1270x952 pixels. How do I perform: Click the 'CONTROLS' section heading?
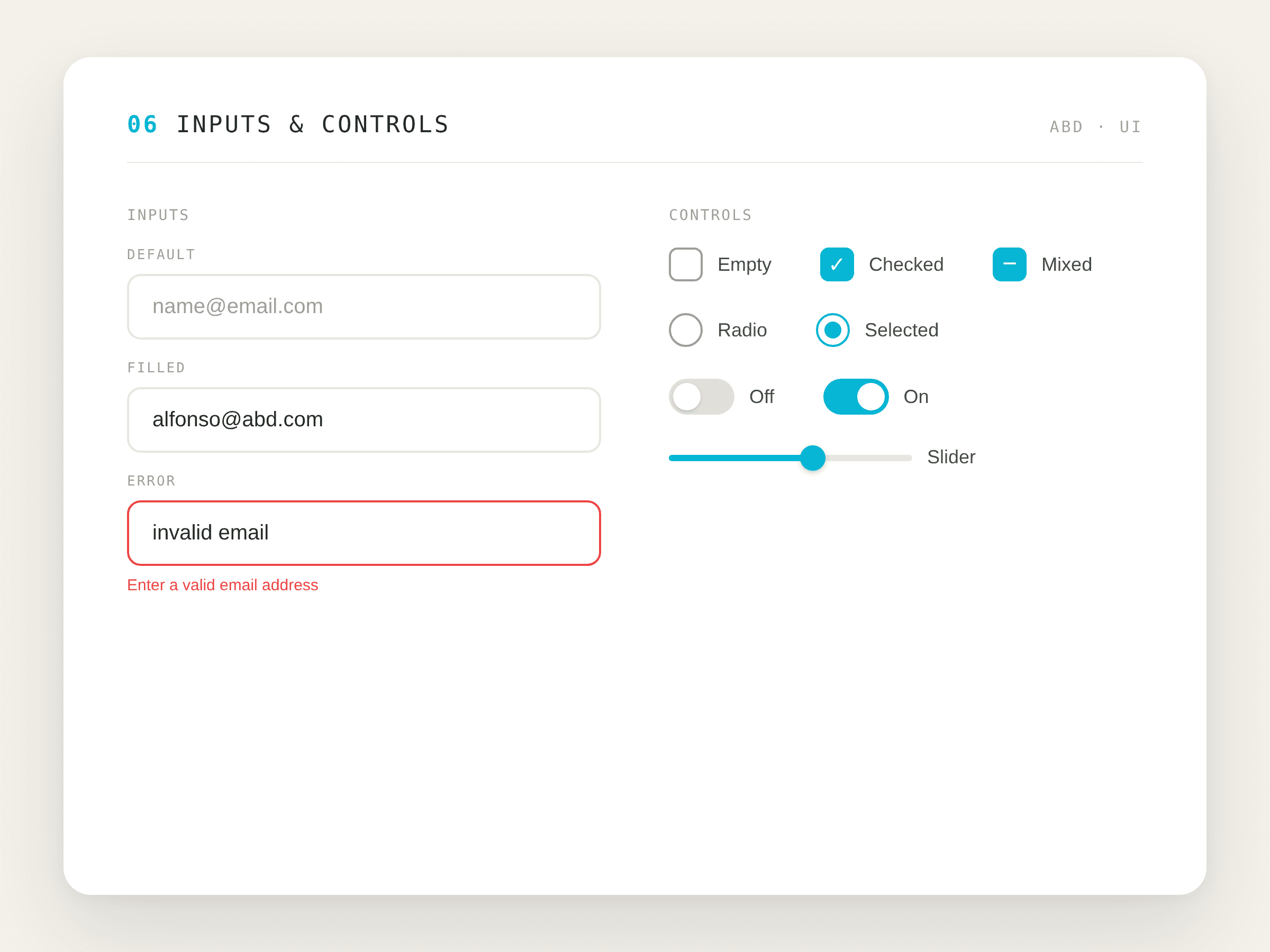tap(710, 215)
